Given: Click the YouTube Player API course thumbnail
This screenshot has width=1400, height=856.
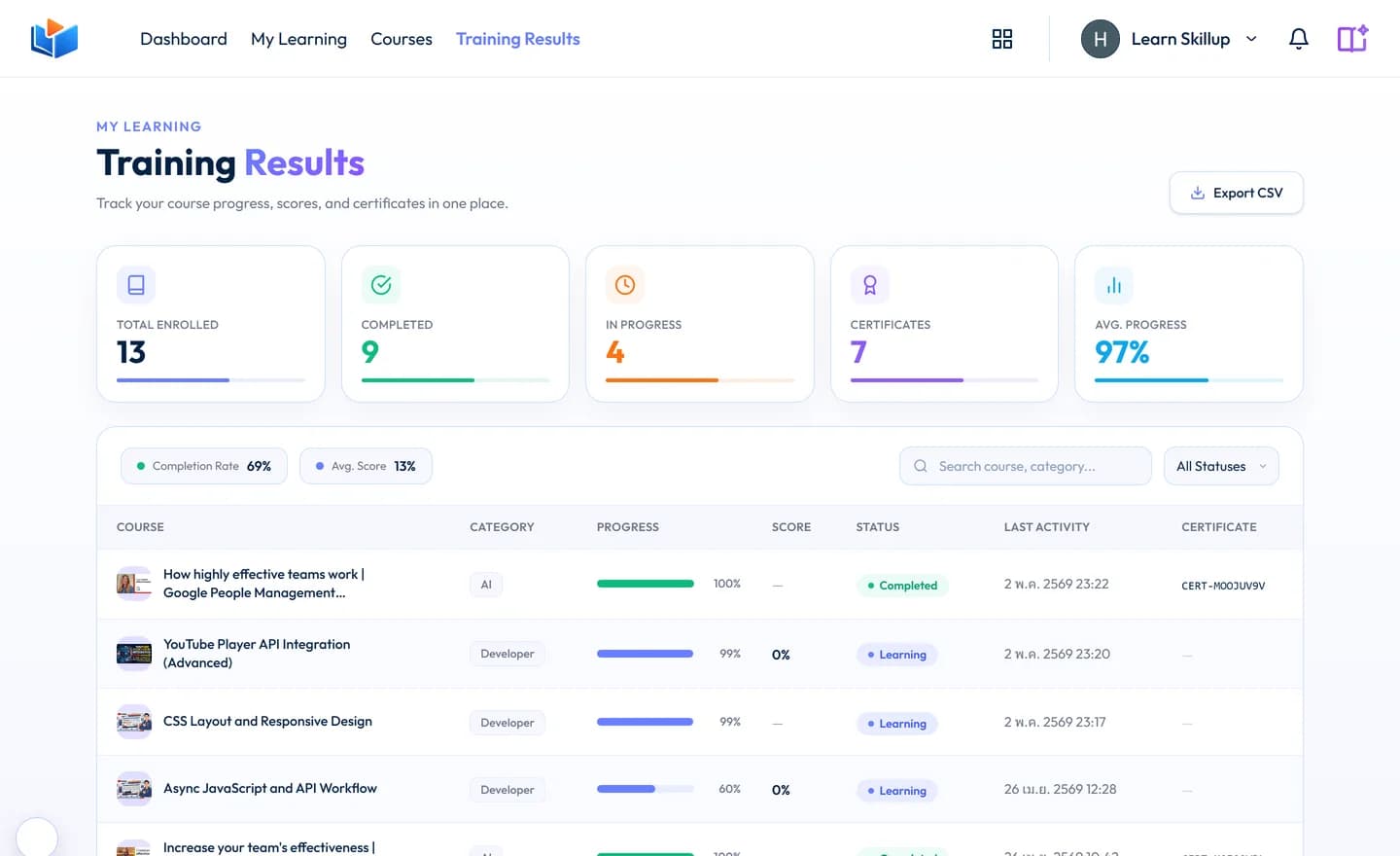Looking at the screenshot, I should (x=134, y=654).
